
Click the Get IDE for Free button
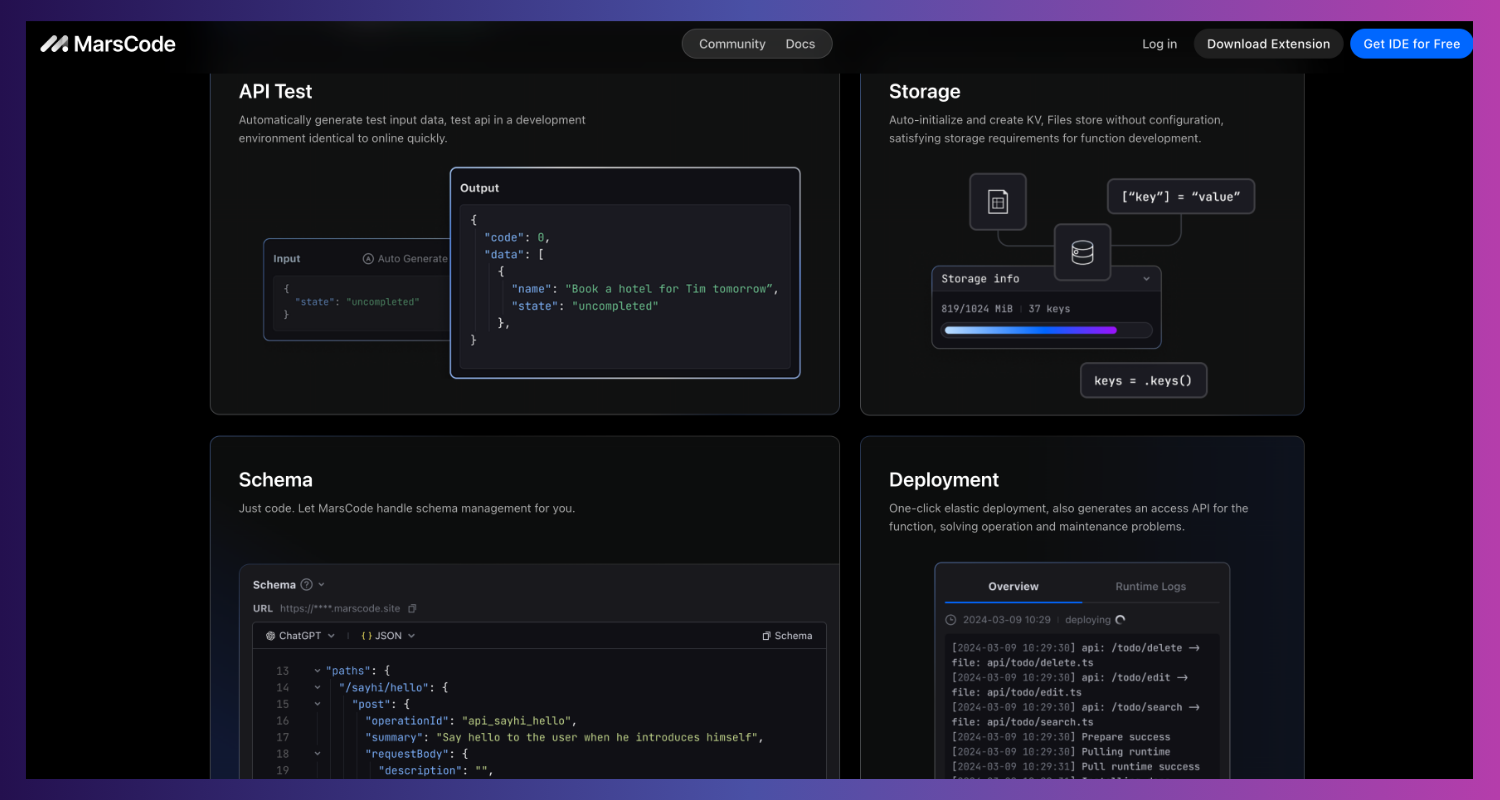1411,43
